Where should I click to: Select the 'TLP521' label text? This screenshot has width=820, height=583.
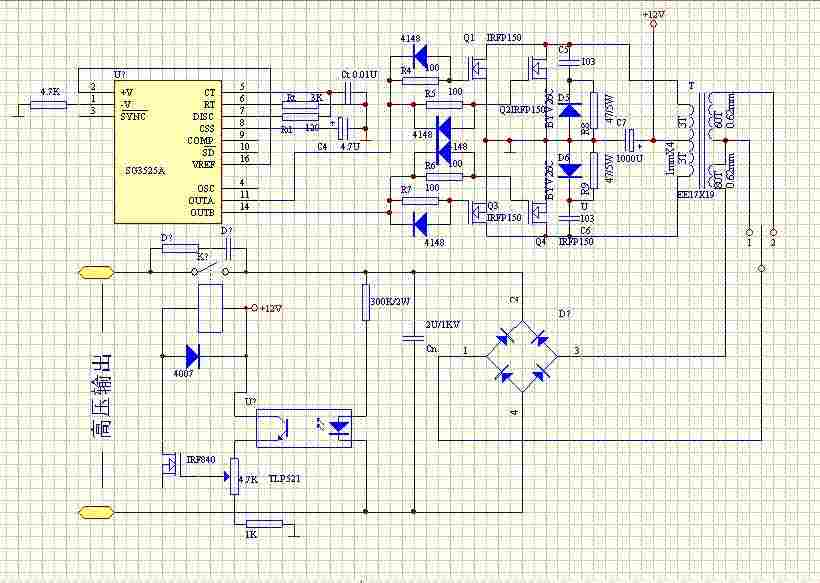tap(284, 478)
